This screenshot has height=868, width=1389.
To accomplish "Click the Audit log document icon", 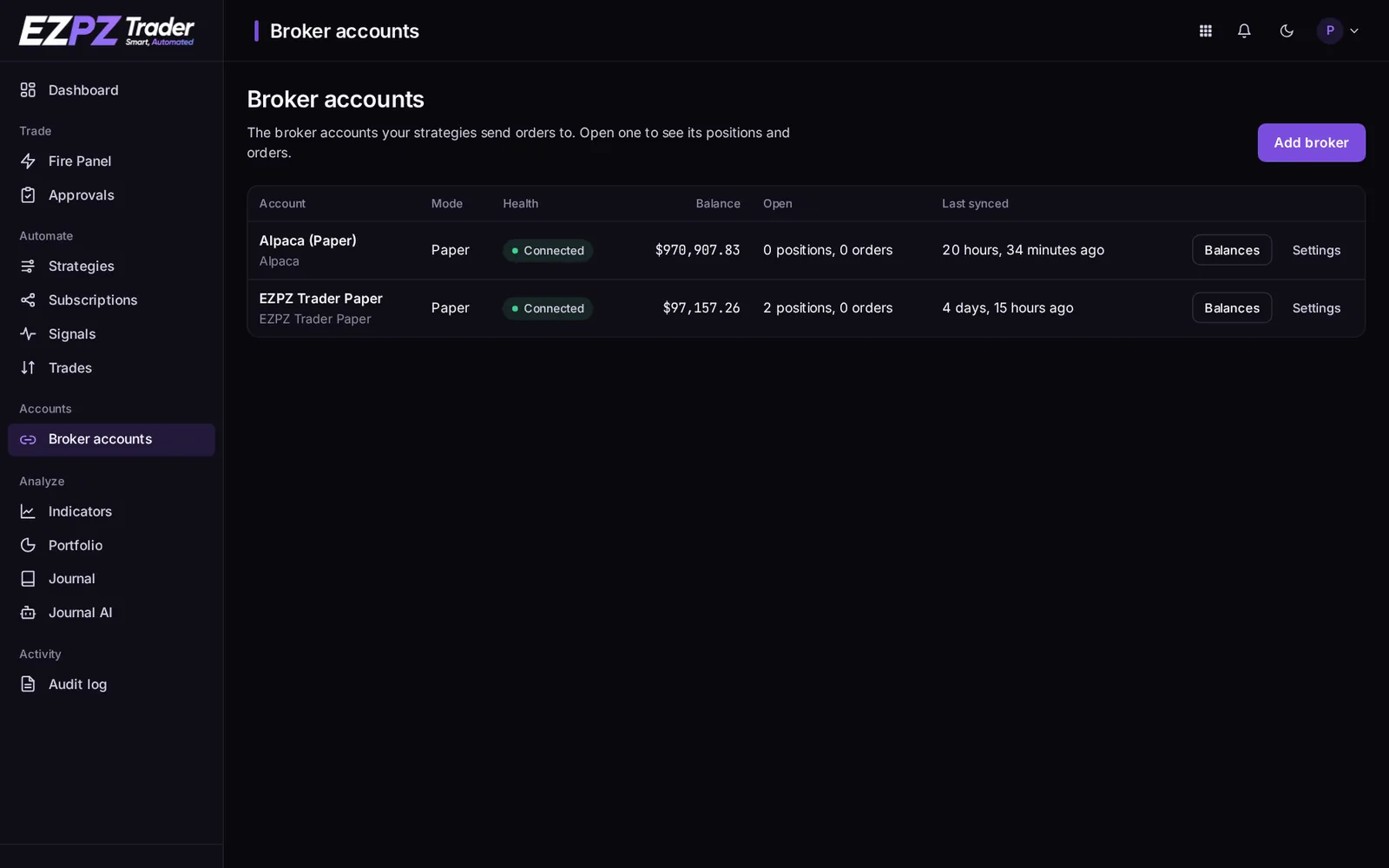I will point(28,684).
